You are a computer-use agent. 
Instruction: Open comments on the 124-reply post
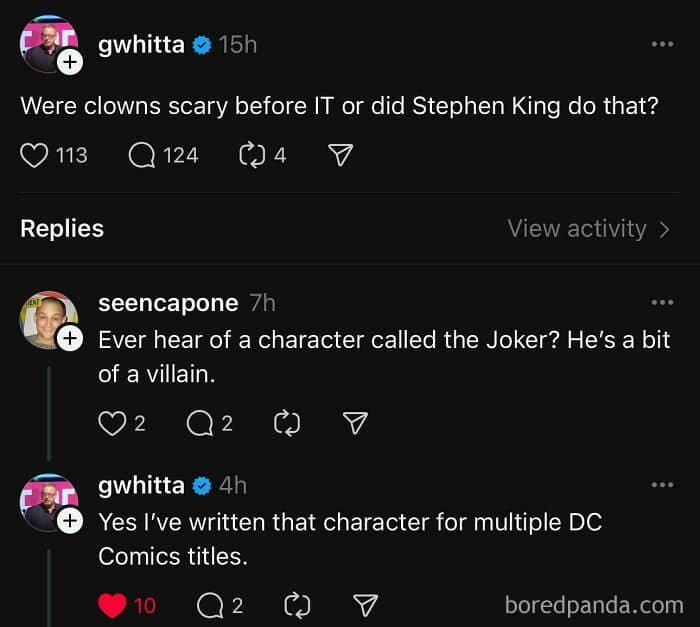pyautogui.click(x=143, y=155)
